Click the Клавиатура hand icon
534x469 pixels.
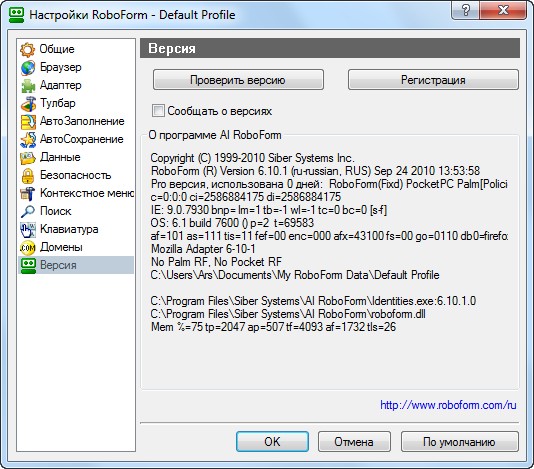click(x=27, y=230)
